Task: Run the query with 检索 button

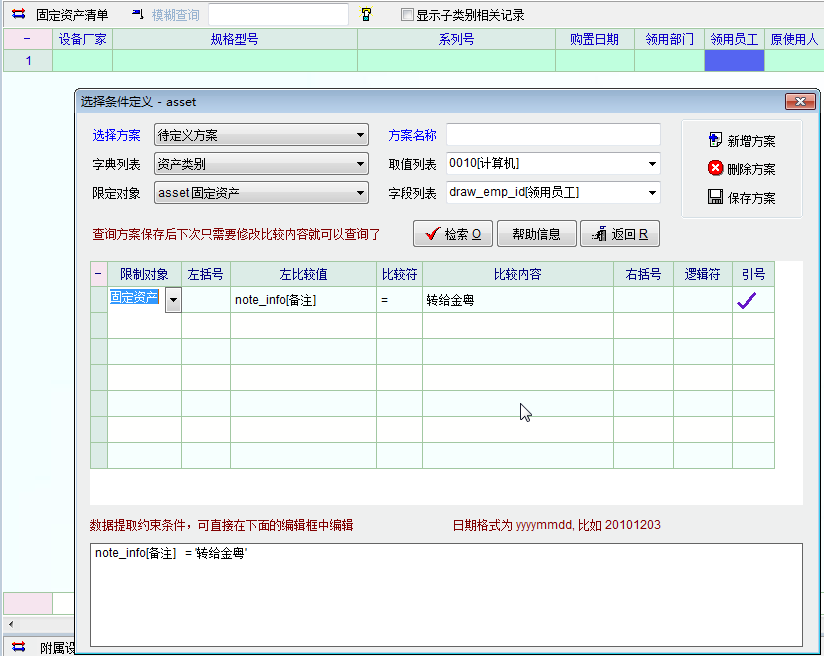Action: click(452, 234)
